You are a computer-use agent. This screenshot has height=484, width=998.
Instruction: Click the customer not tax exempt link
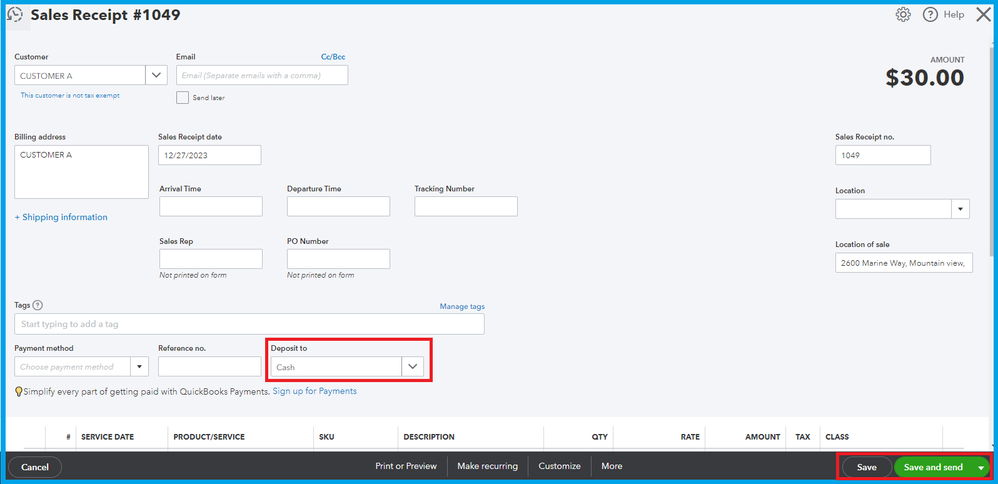70,96
